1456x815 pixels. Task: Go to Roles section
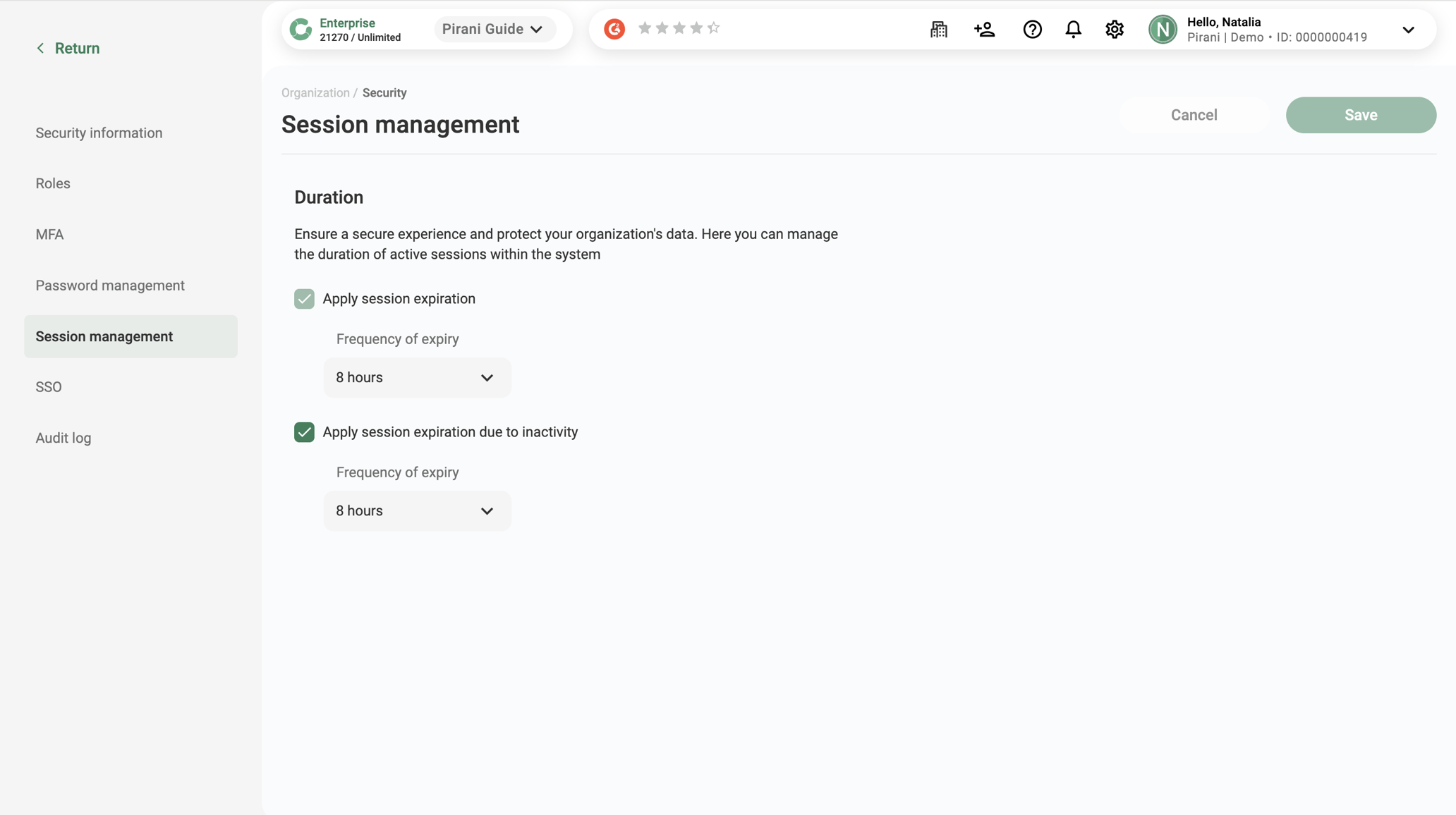[53, 183]
